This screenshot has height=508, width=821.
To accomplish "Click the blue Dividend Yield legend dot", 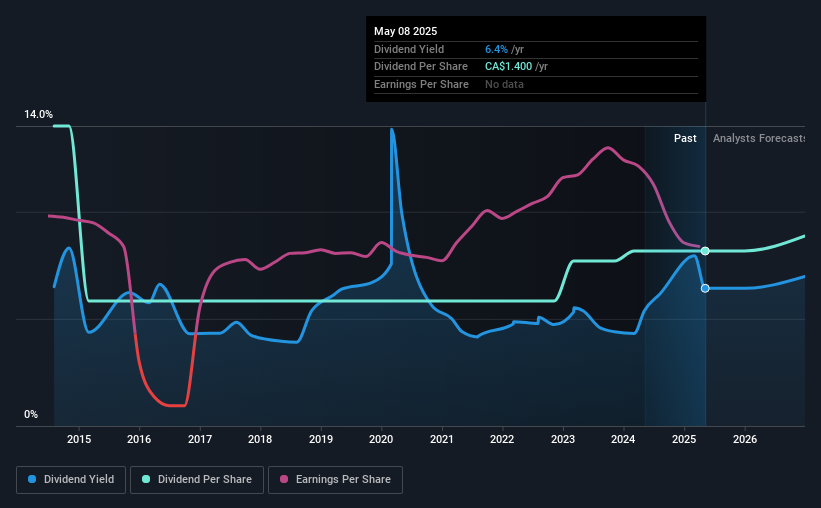I will [x=32, y=479].
